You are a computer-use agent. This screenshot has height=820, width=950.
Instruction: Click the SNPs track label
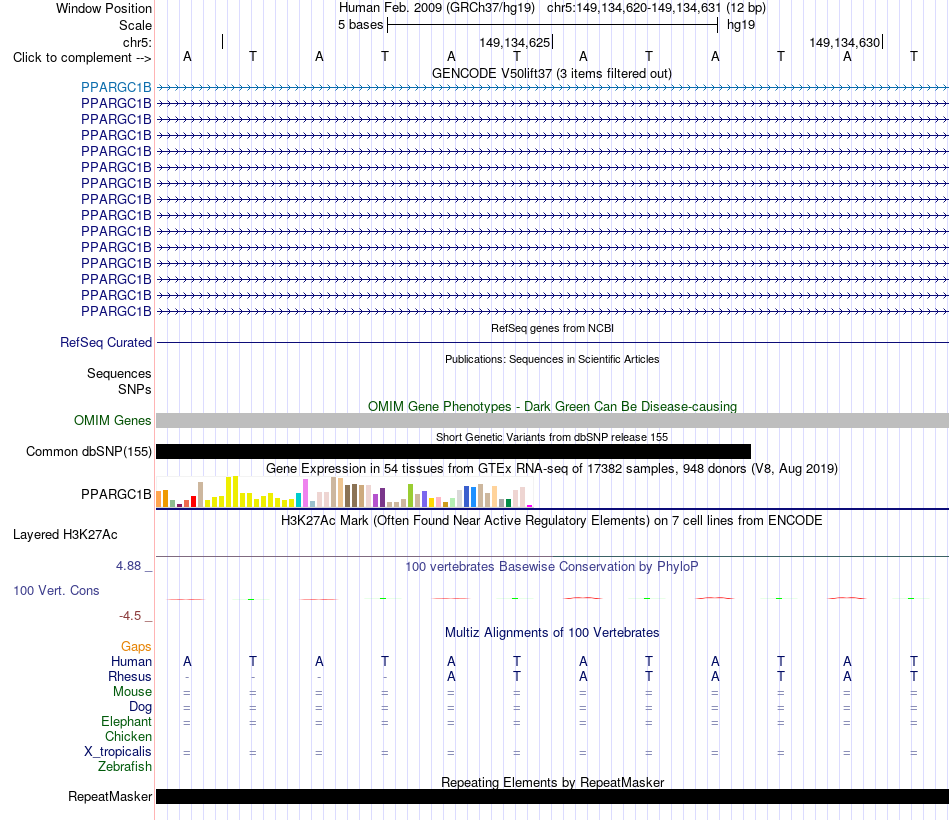point(135,389)
